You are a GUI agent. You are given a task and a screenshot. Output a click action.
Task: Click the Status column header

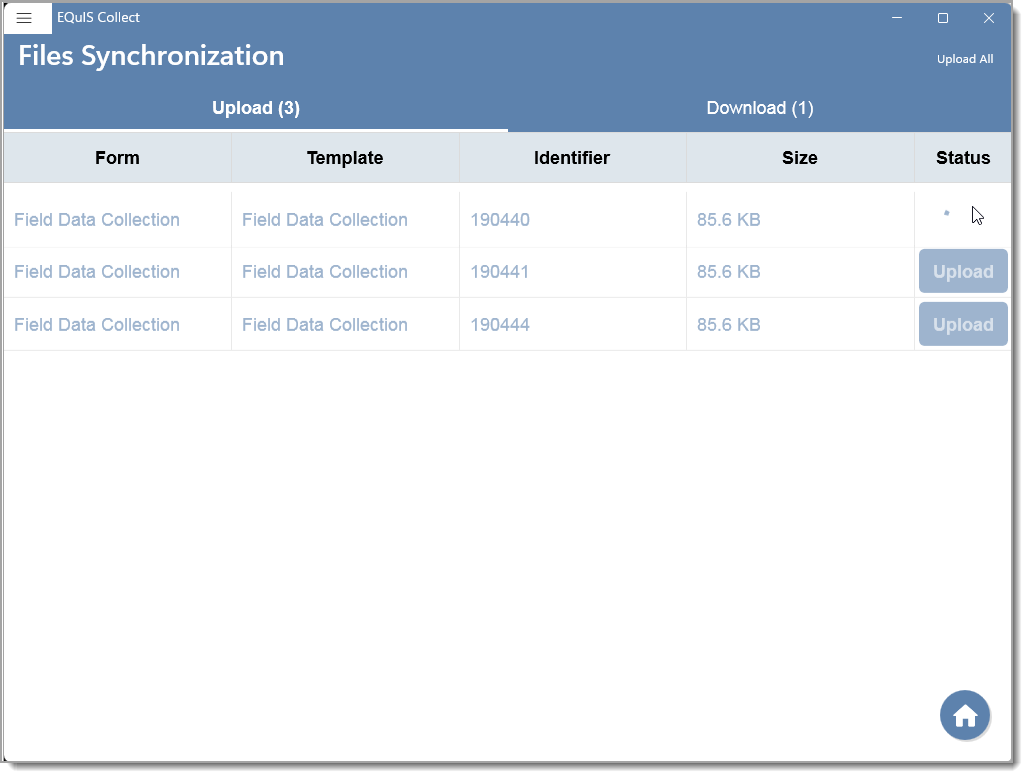coord(963,158)
